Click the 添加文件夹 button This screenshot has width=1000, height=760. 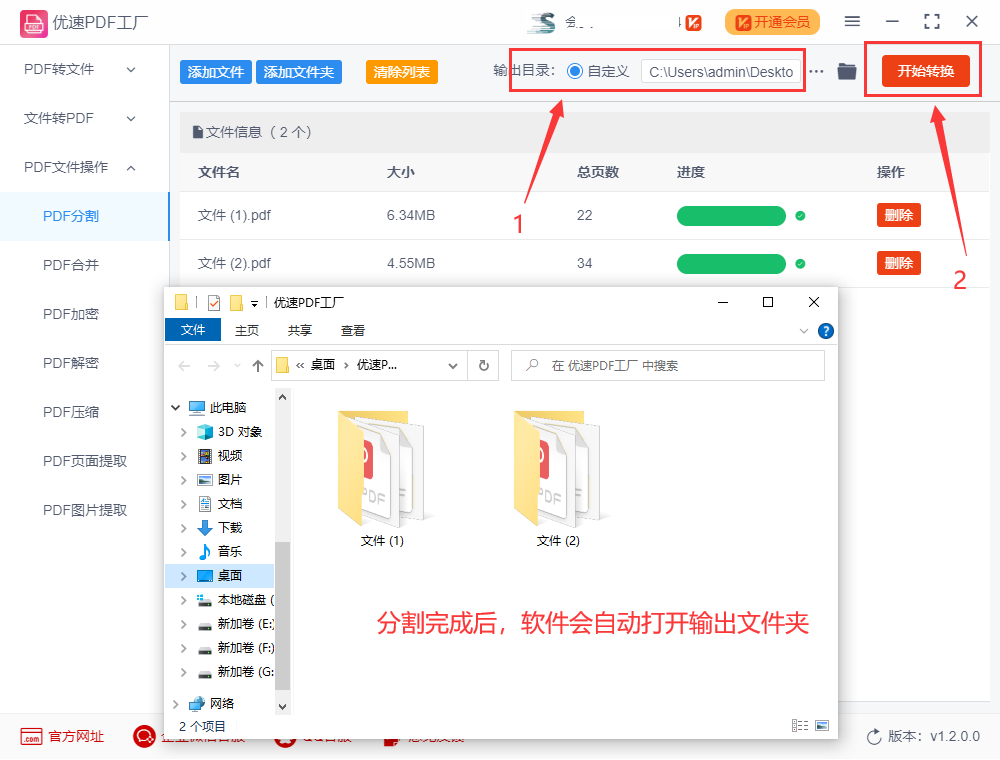pyautogui.click(x=298, y=72)
